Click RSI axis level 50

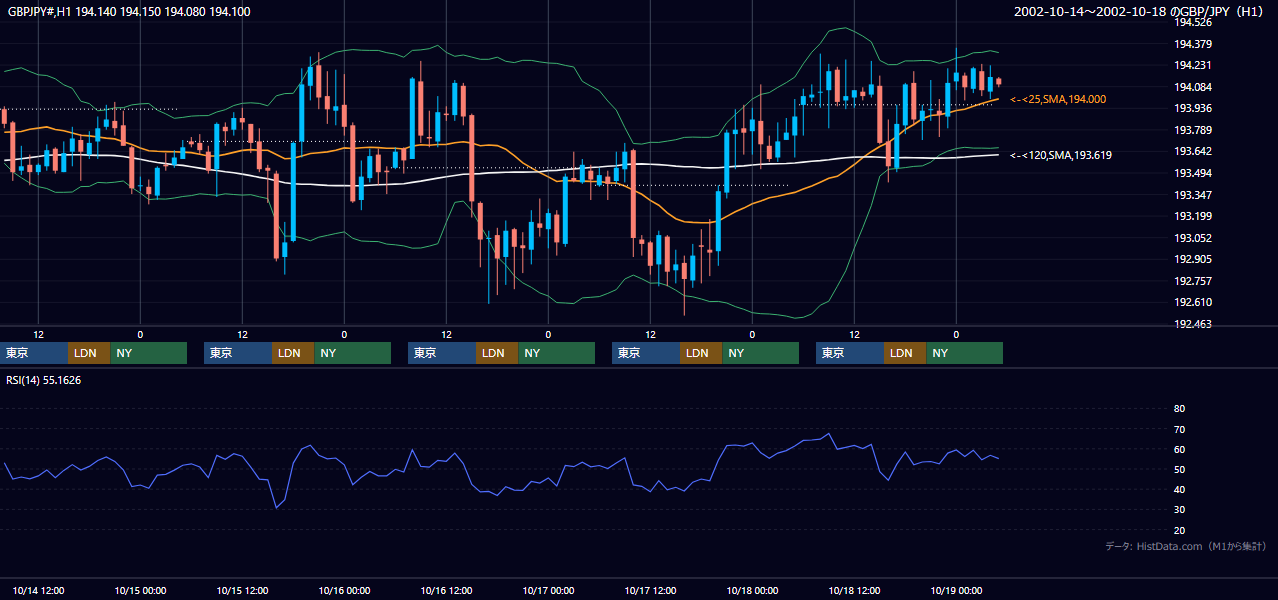click(1179, 469)
